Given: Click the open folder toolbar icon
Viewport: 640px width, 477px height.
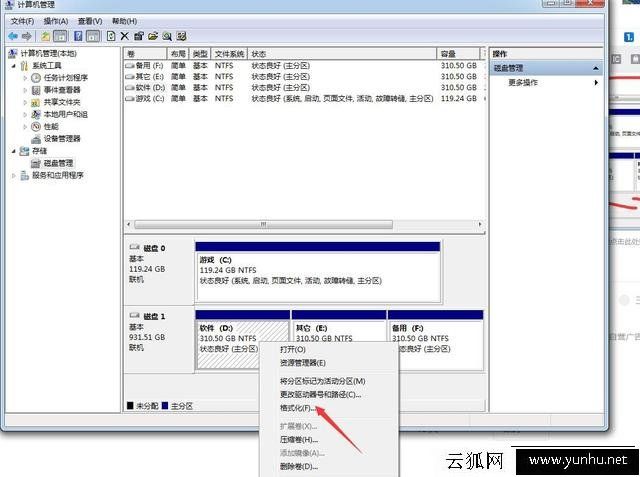Looking at the screenshot, I should [153, 36].
